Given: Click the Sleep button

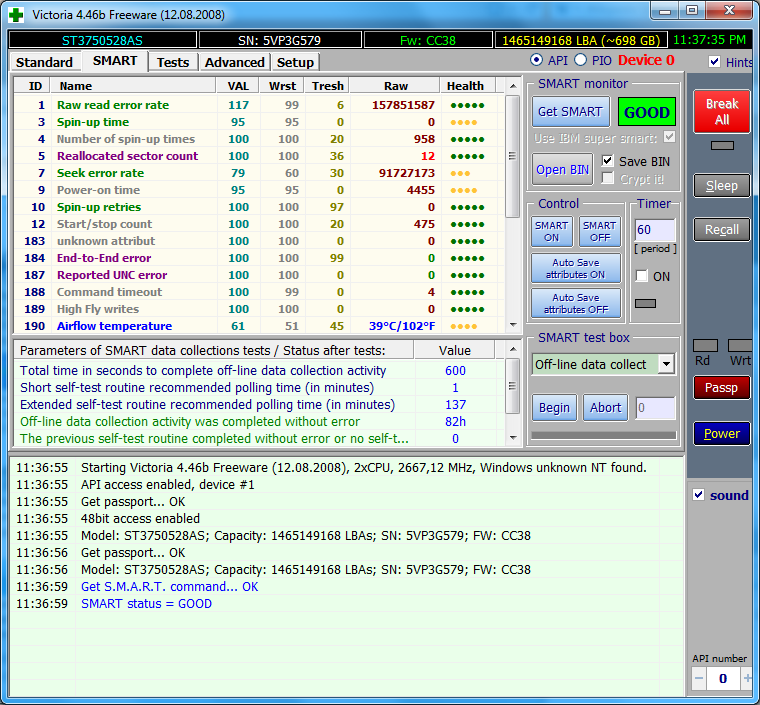Looking at the screenshot, I should (x=722, y=186).
